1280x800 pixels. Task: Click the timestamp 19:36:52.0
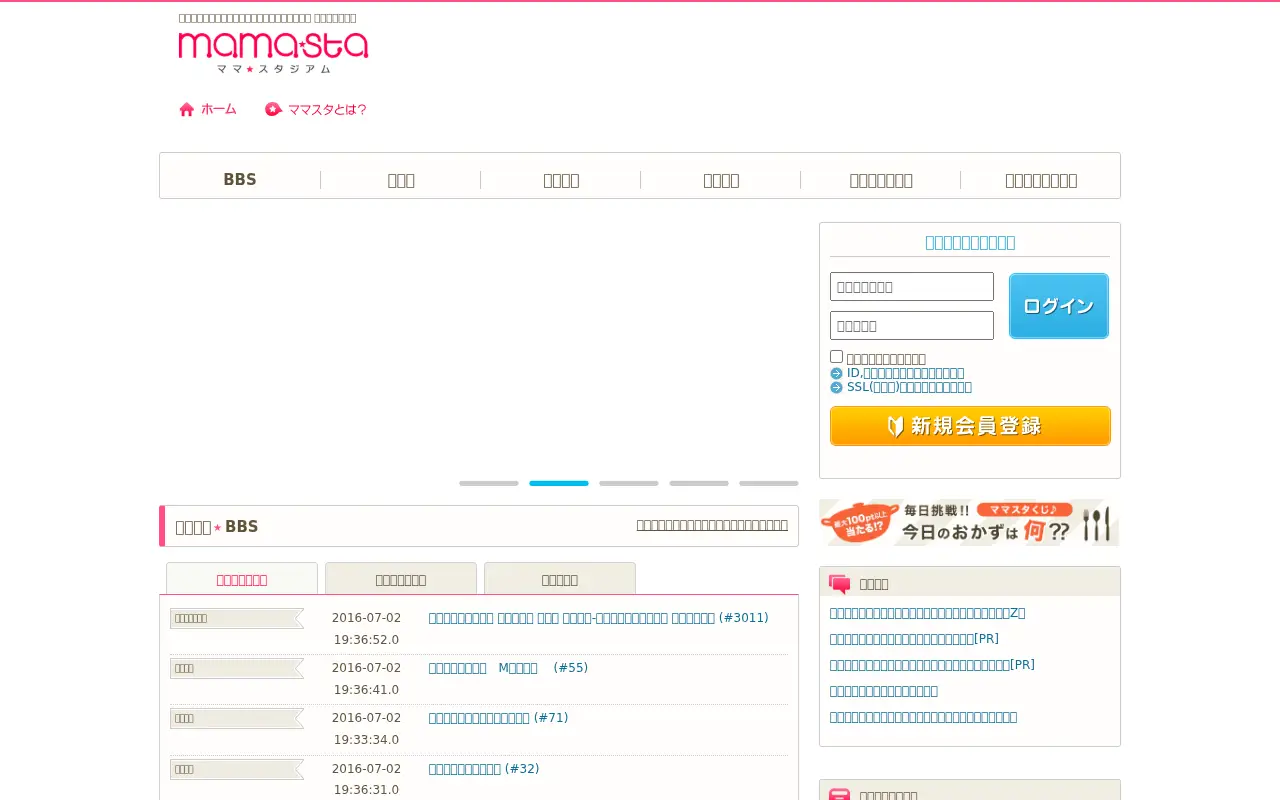coord(366,640)
